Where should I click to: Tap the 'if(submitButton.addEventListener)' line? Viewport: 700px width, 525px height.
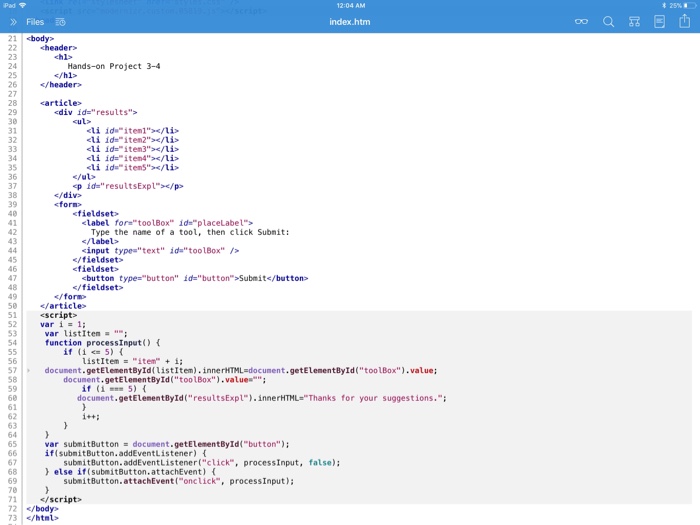click(125, 454)
